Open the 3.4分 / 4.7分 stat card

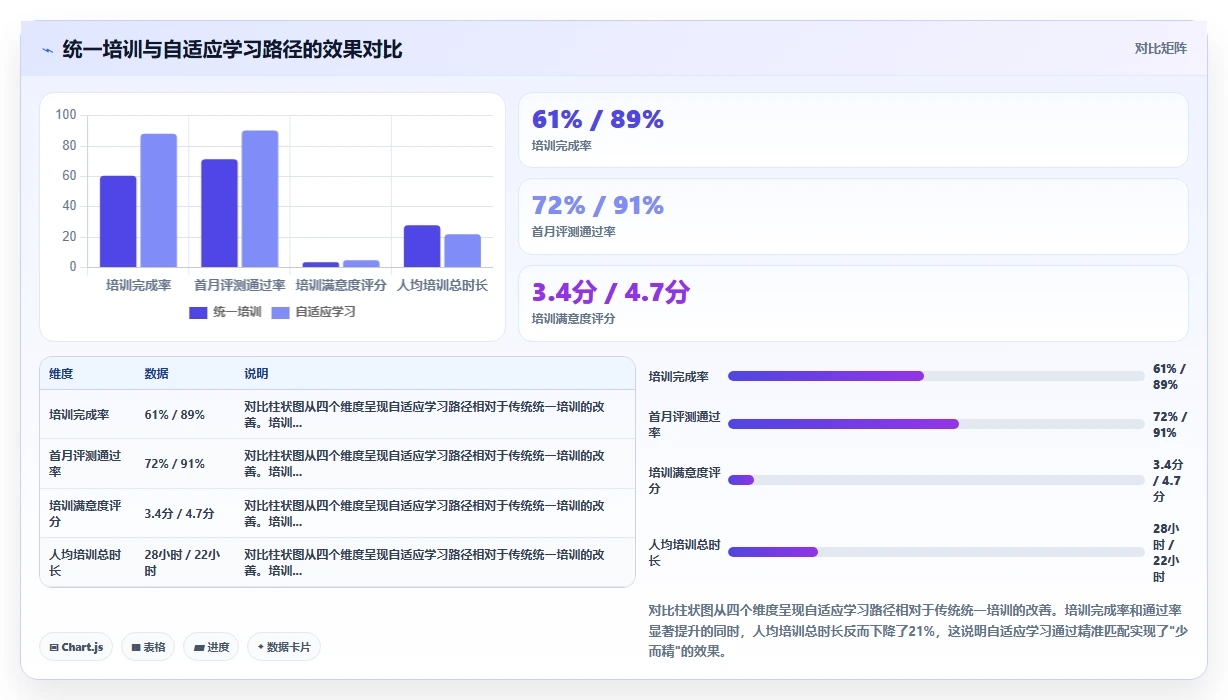pyautogui.click(x=853, y=303)
